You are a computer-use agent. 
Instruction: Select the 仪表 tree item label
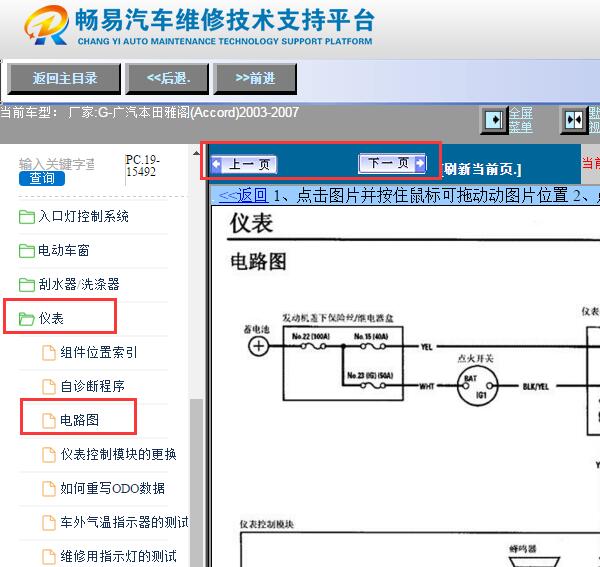tap(51, 318)
